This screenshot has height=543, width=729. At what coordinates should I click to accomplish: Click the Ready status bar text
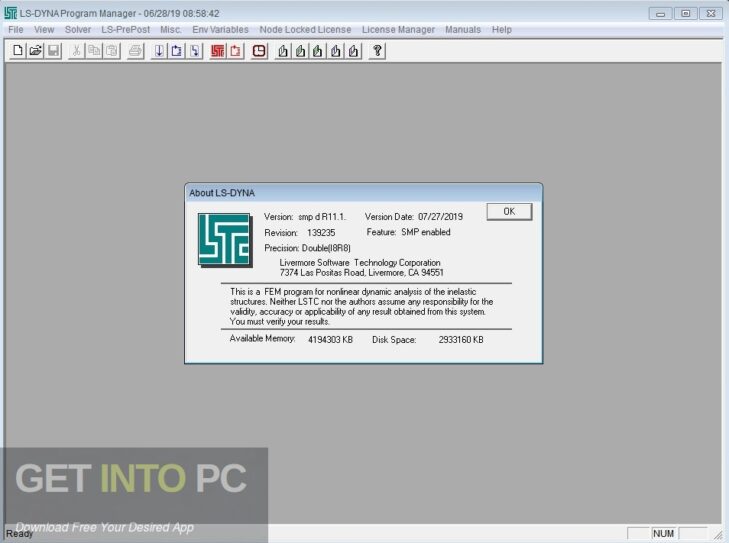tap(19, 534)
